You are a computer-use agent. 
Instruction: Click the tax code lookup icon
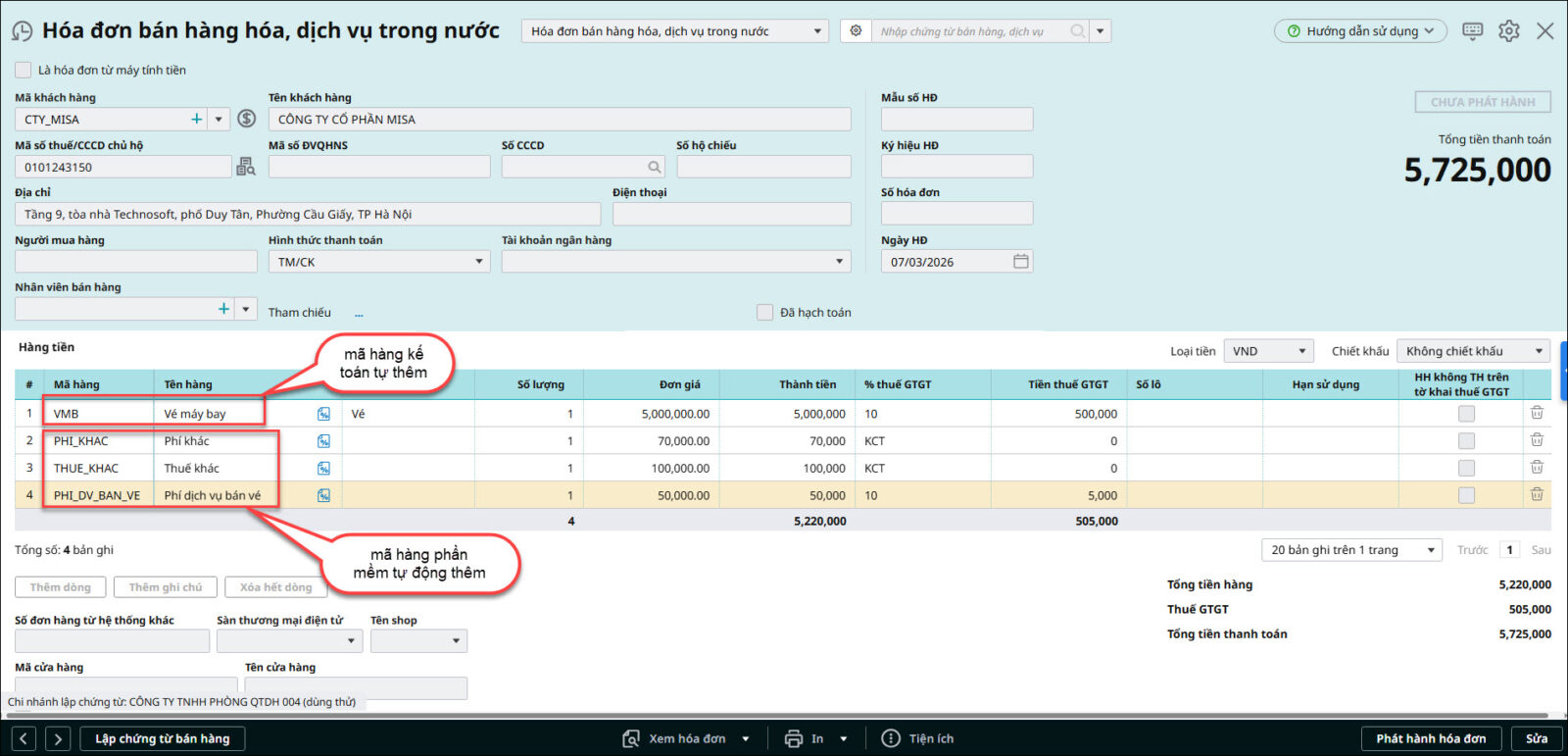[245, 167]
